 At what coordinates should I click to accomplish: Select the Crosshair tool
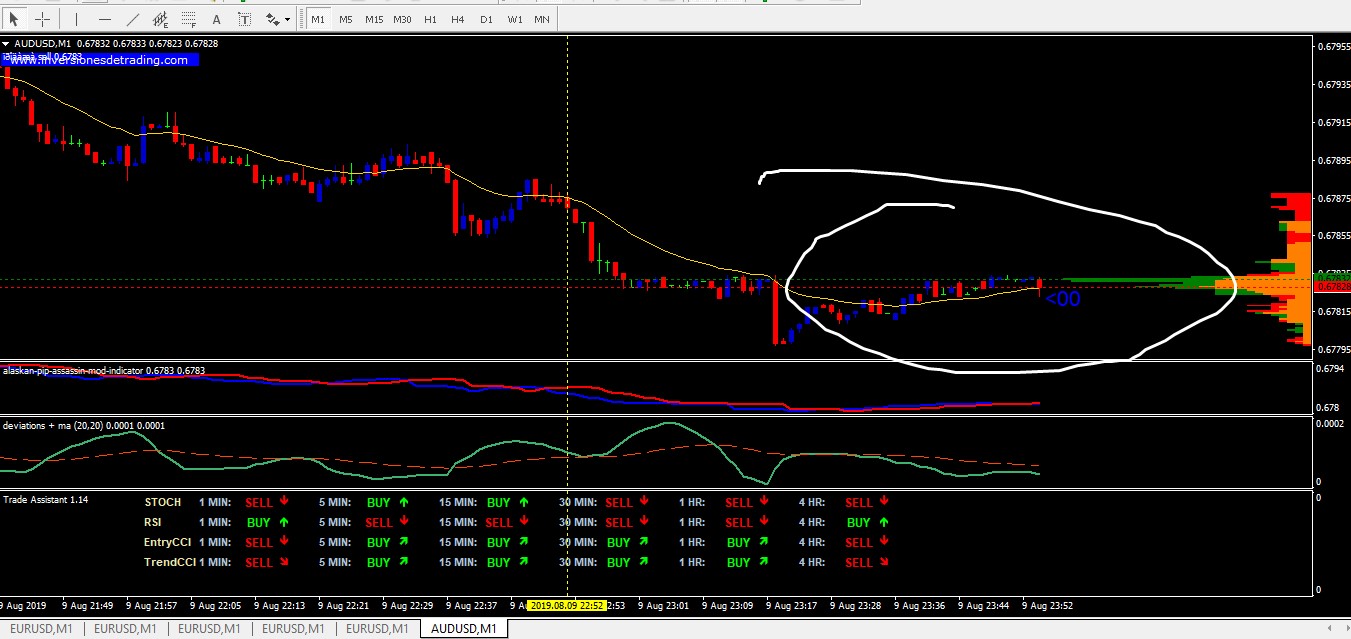43,19
